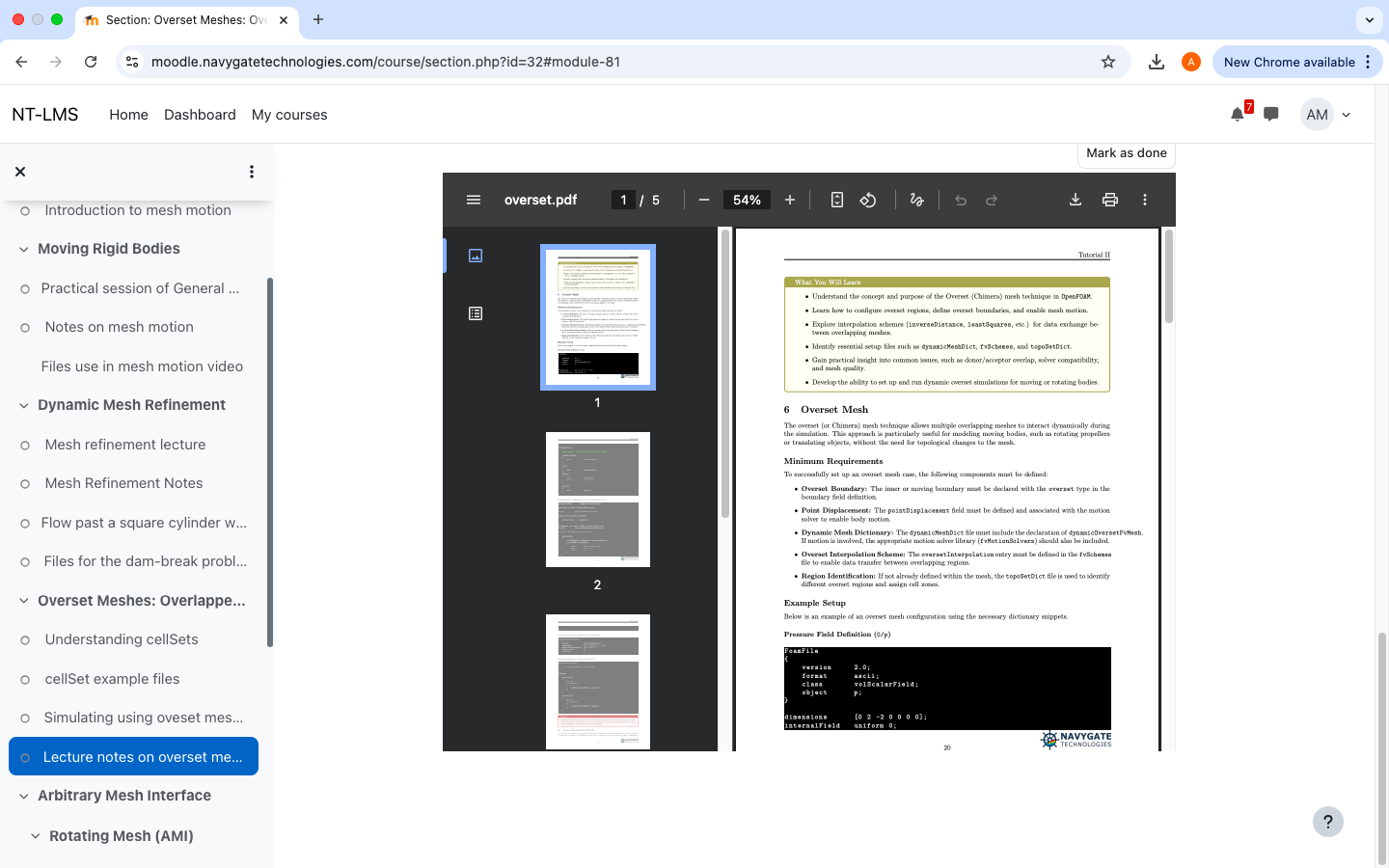The image size is (1389, 868).
Task: Download the overset.pdf file
Action: point(1075,200)
